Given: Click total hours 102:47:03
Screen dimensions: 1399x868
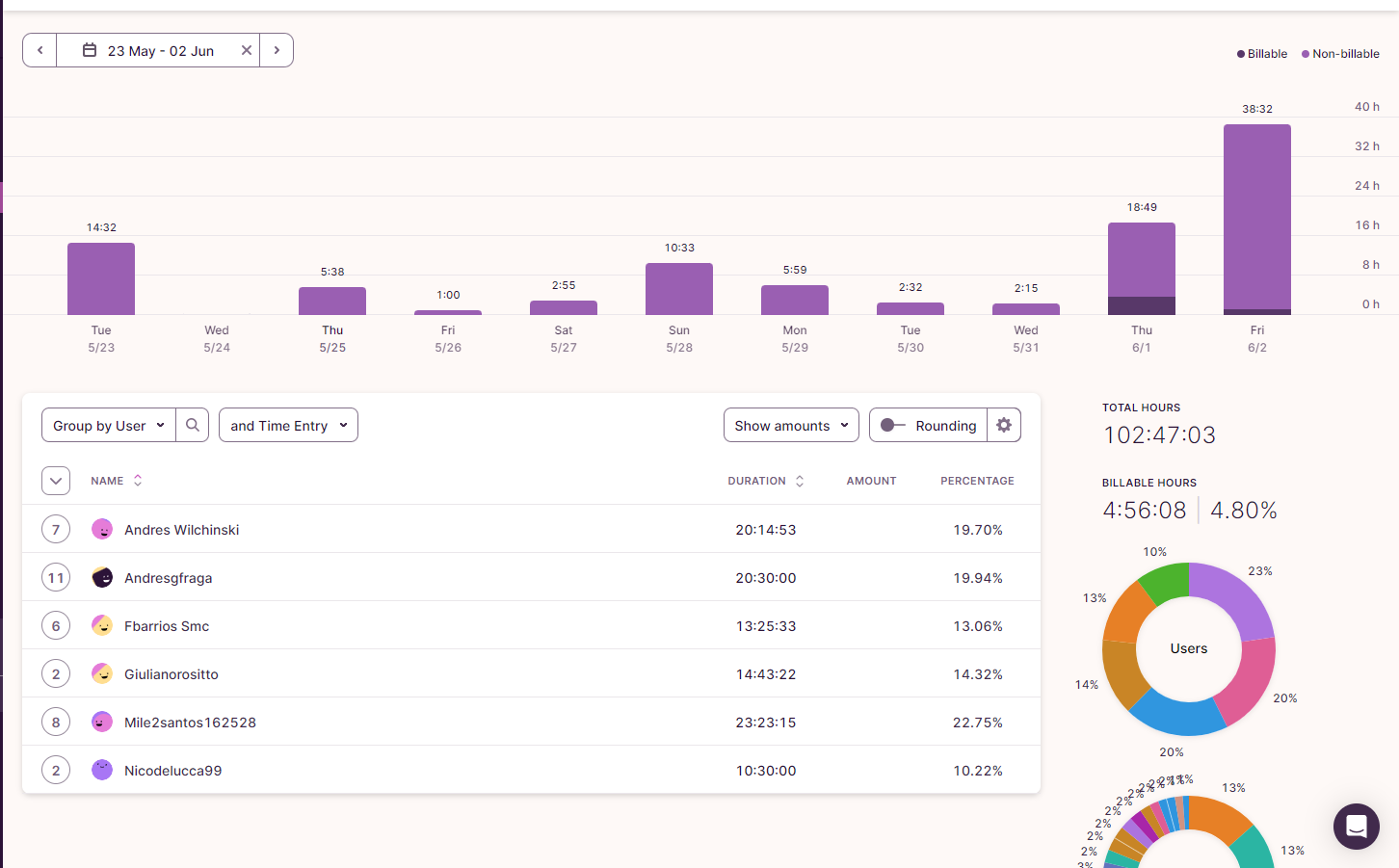Looking at the screenshot, I should coord(1159,435).
